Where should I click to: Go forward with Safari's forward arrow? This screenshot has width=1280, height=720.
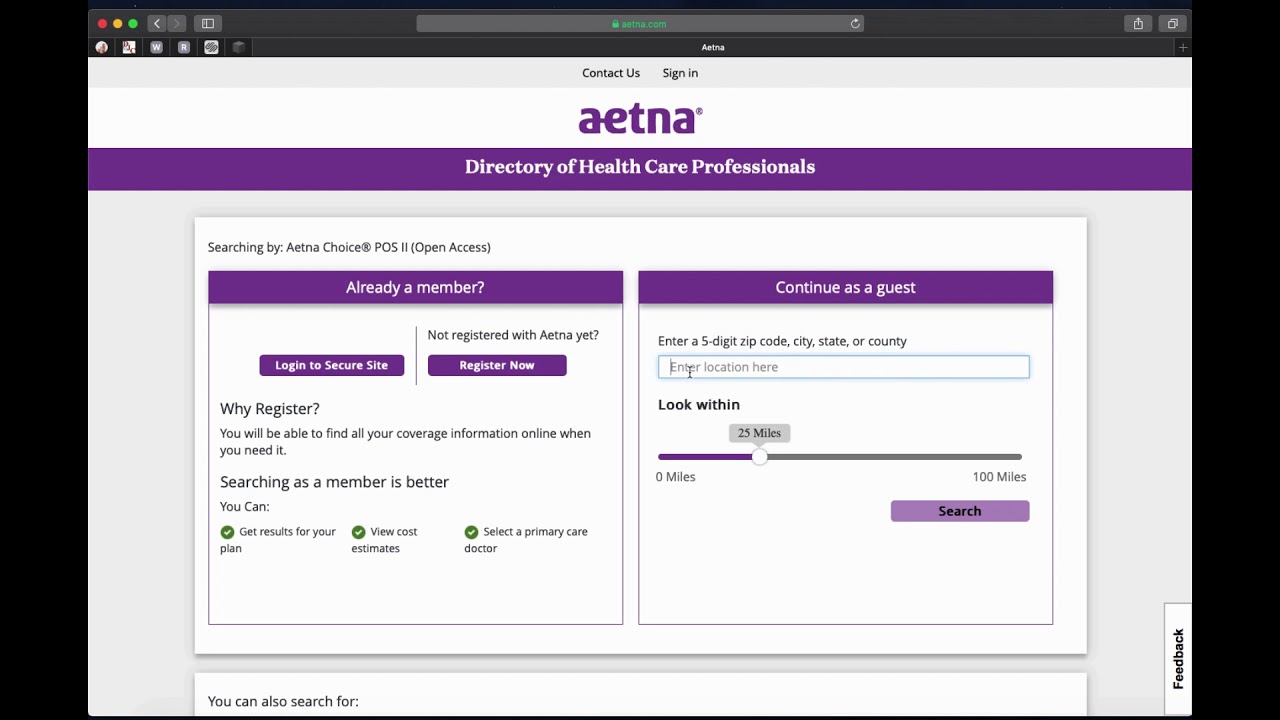tap(177, 23)
